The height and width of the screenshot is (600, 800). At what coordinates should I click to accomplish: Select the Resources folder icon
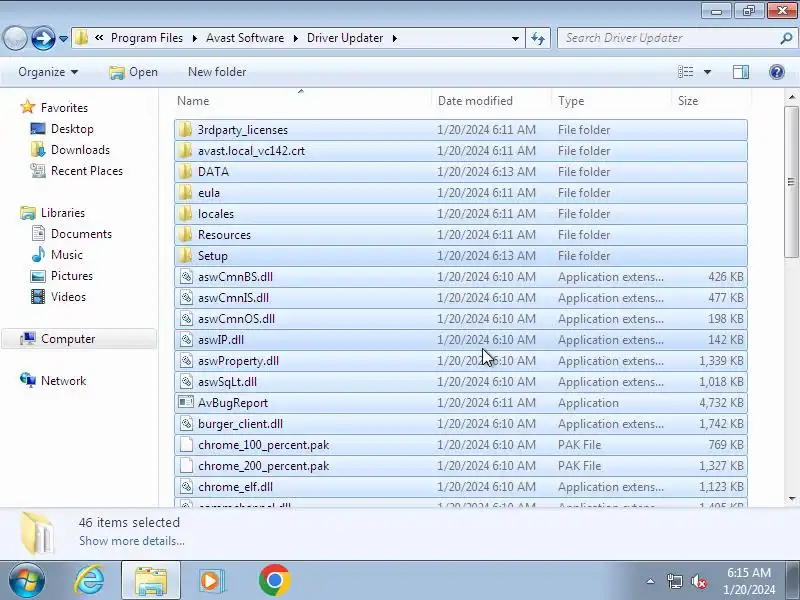tap(185, 235)
